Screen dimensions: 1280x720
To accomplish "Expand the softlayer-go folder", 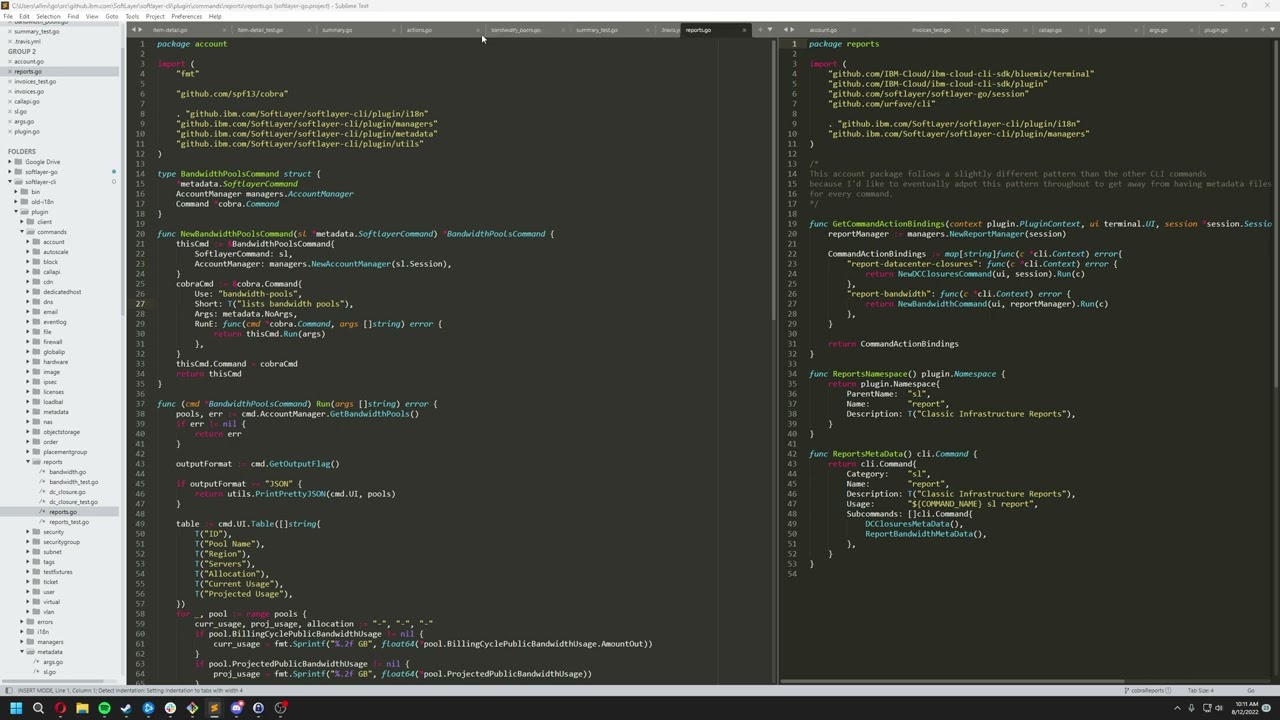I will click(11, 171).
